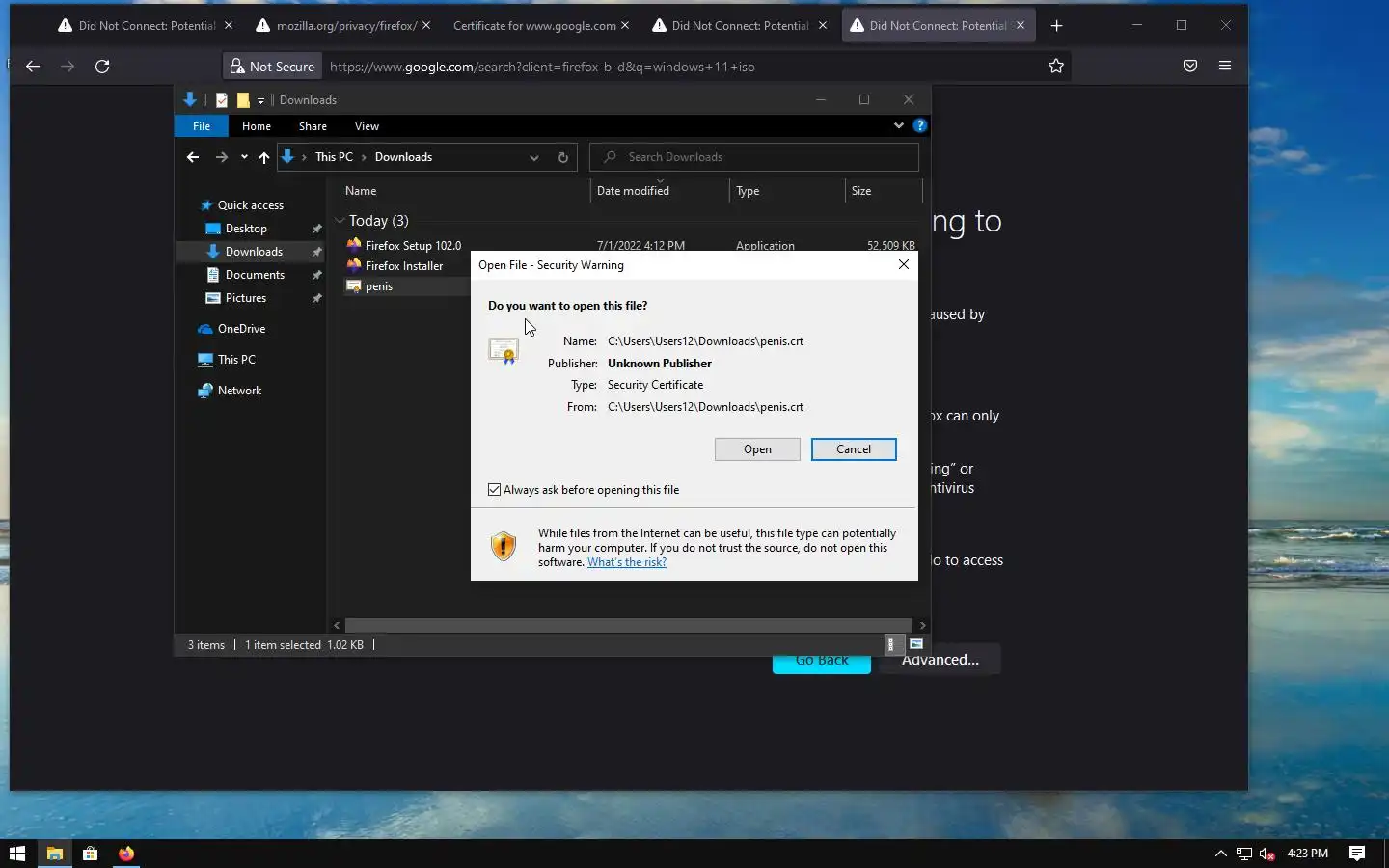Sort by Size column header
1389x868 pixels.
pos(884,191)
